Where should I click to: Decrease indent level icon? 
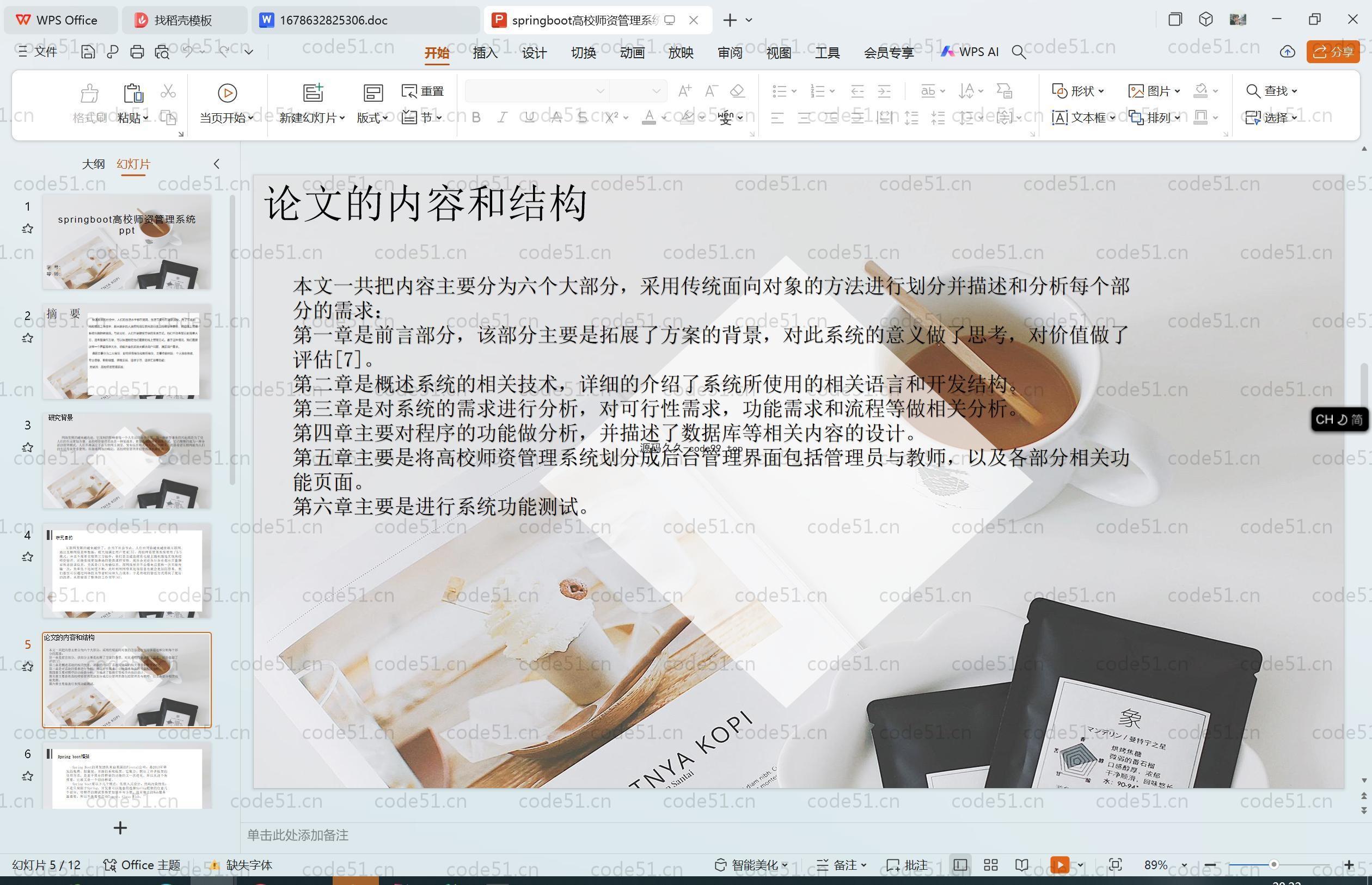[x=857, y=91]
